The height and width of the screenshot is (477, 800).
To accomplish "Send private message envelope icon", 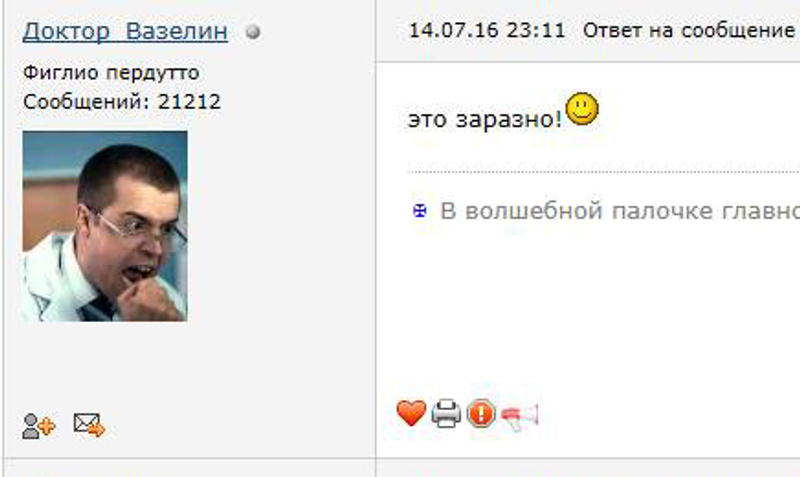I will tap(89, 424).
